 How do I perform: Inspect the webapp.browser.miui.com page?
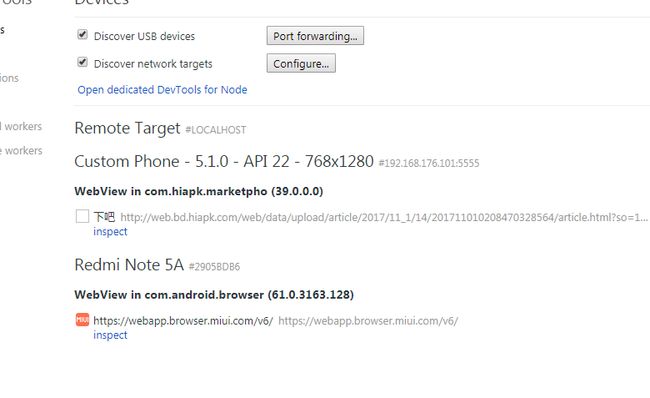110,335
